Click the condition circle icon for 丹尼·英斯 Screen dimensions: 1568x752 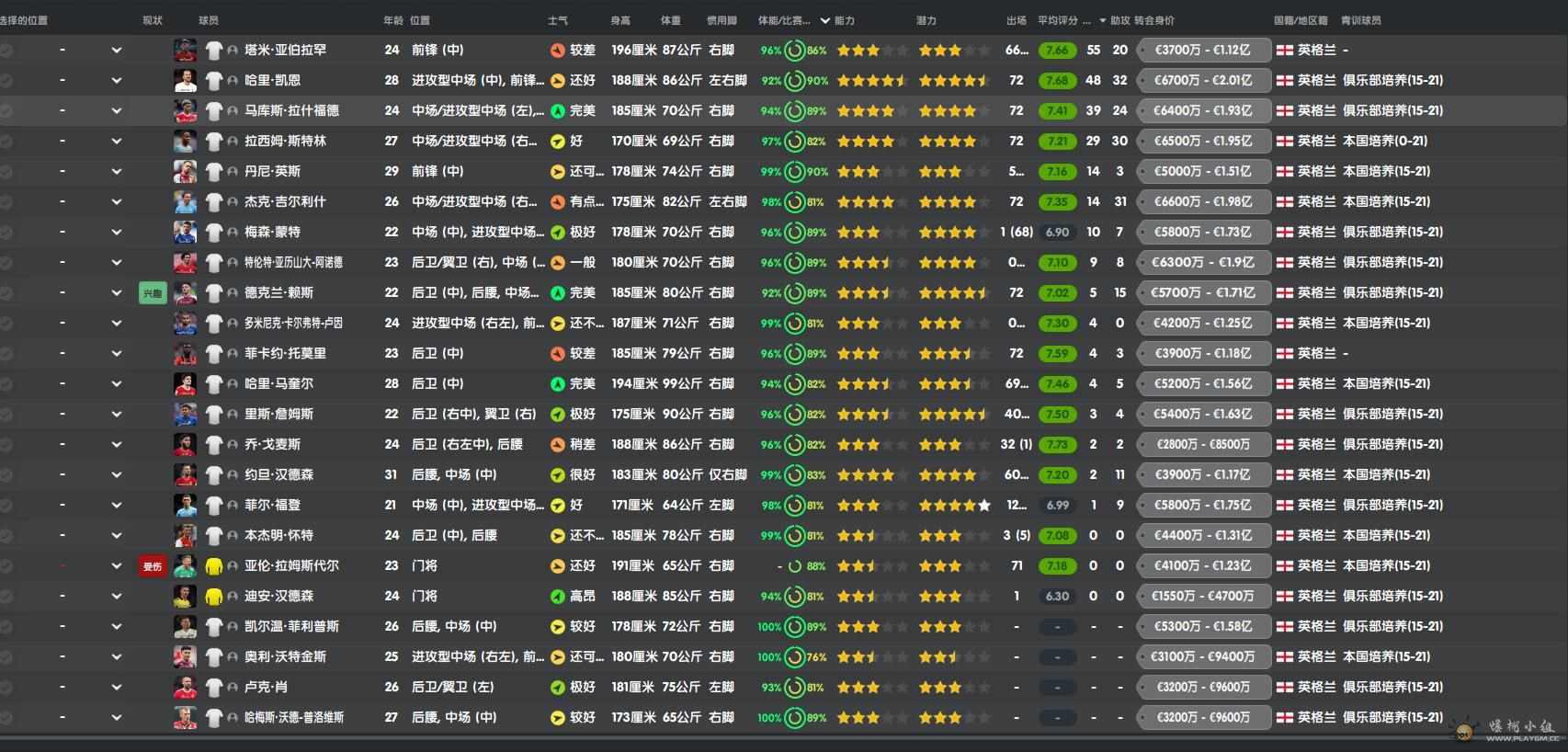pos(794,172)
